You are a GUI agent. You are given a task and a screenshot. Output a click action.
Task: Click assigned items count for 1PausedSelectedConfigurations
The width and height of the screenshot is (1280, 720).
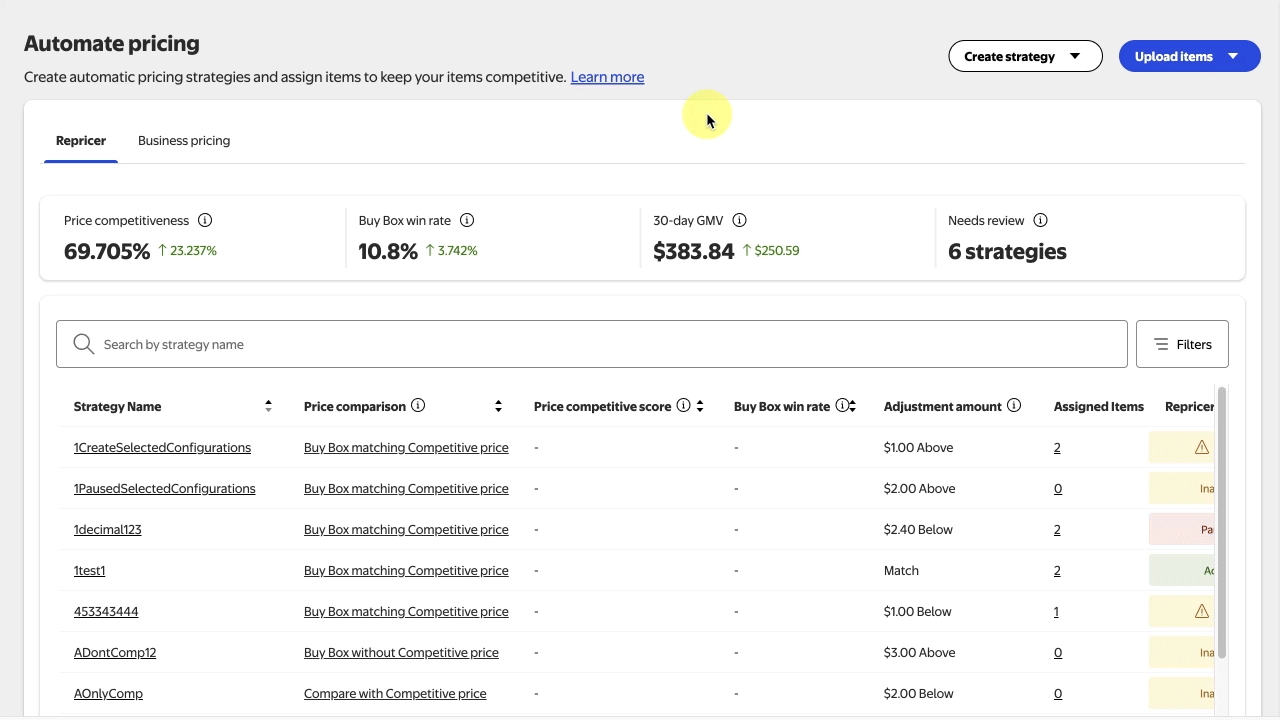pyautogui.click(x=1058, y=488)
